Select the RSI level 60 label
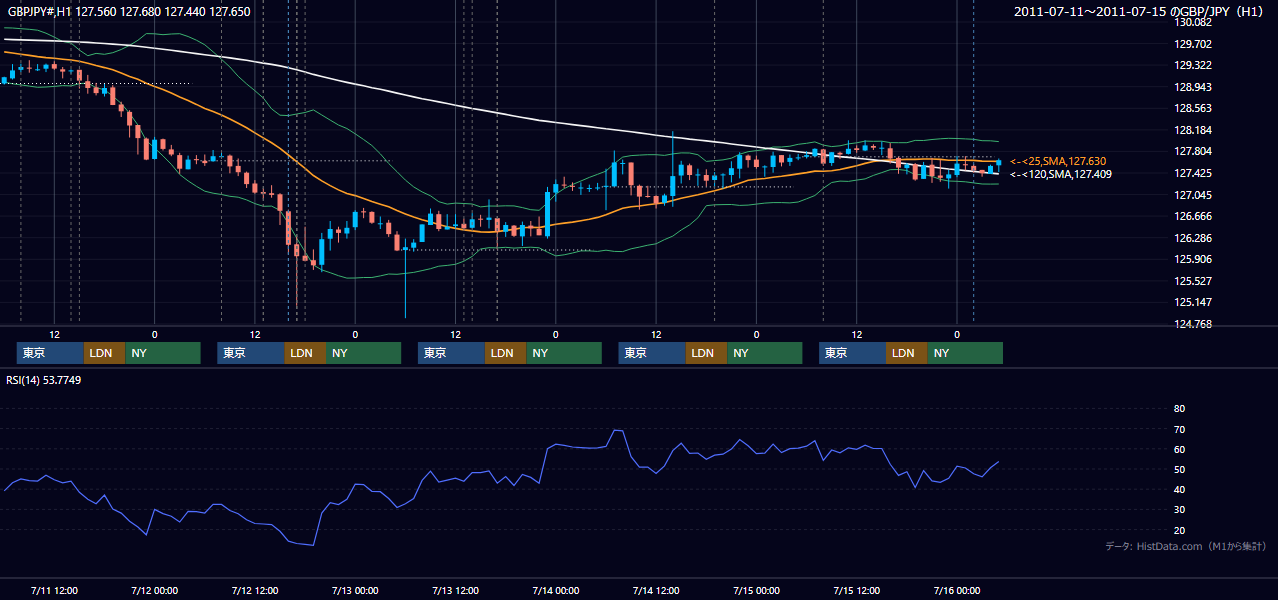The image size is (1278, 600). click(1179, 449)
